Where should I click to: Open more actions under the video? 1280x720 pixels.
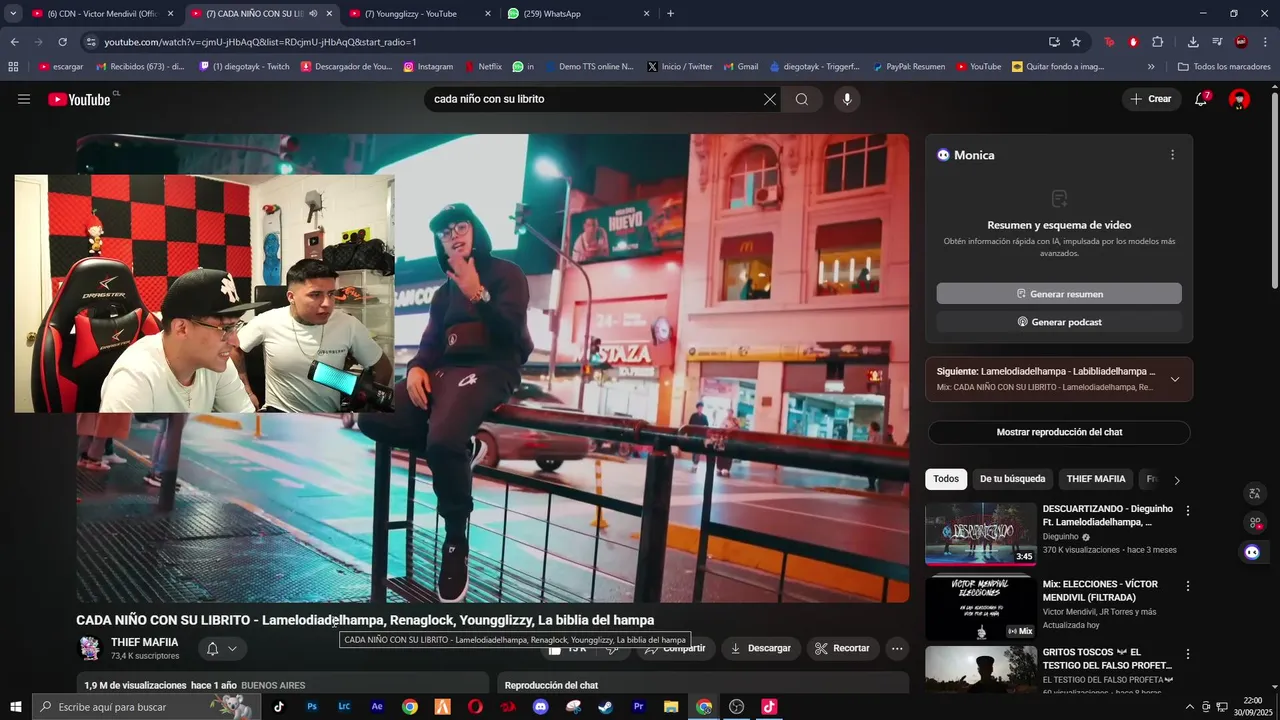click(897, 648)
